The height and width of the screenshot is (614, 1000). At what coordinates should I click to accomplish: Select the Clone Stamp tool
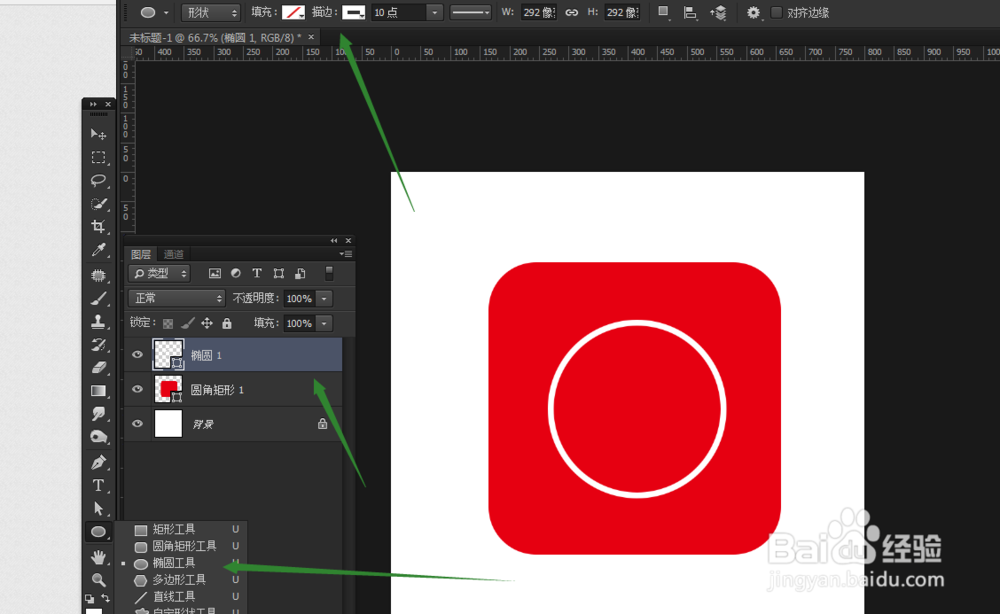[x=98, y=321]
